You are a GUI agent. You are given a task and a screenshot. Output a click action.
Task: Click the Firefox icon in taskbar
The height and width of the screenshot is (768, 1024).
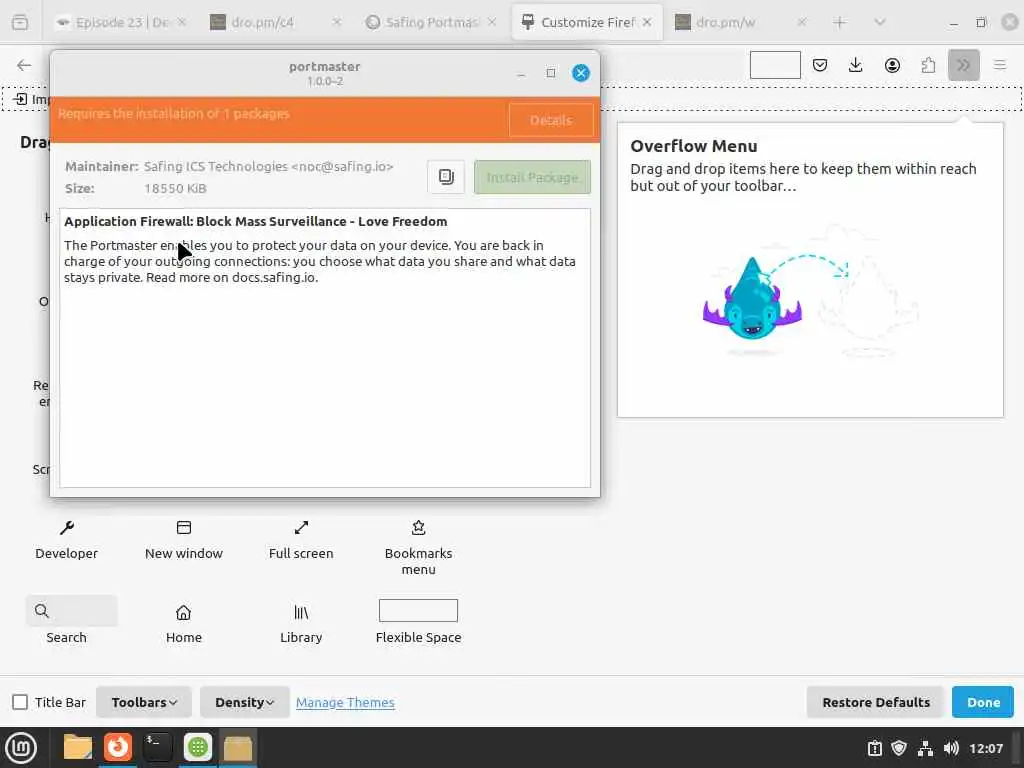coord(118,746)
